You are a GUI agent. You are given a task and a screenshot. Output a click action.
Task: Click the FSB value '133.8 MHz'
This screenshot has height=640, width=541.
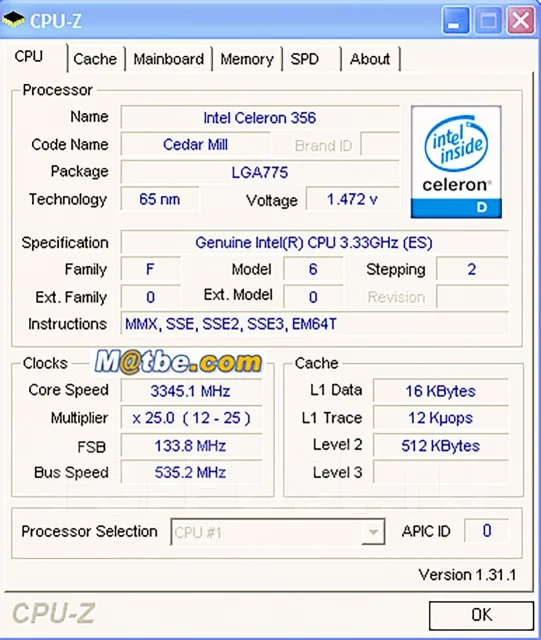191,445
